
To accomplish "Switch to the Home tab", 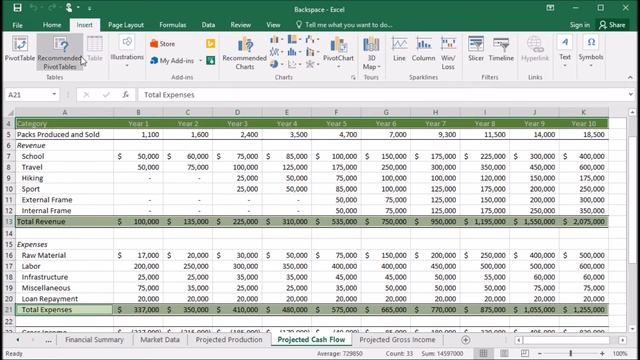I will 52,25.
